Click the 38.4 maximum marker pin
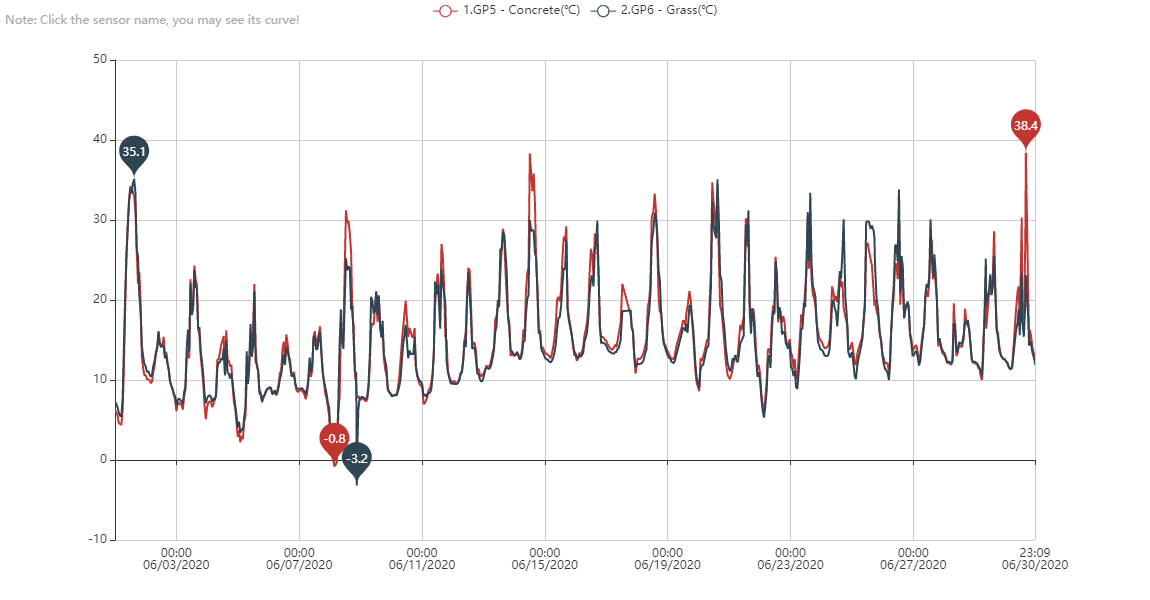 pyautogui.click(x=1025, y=126)
